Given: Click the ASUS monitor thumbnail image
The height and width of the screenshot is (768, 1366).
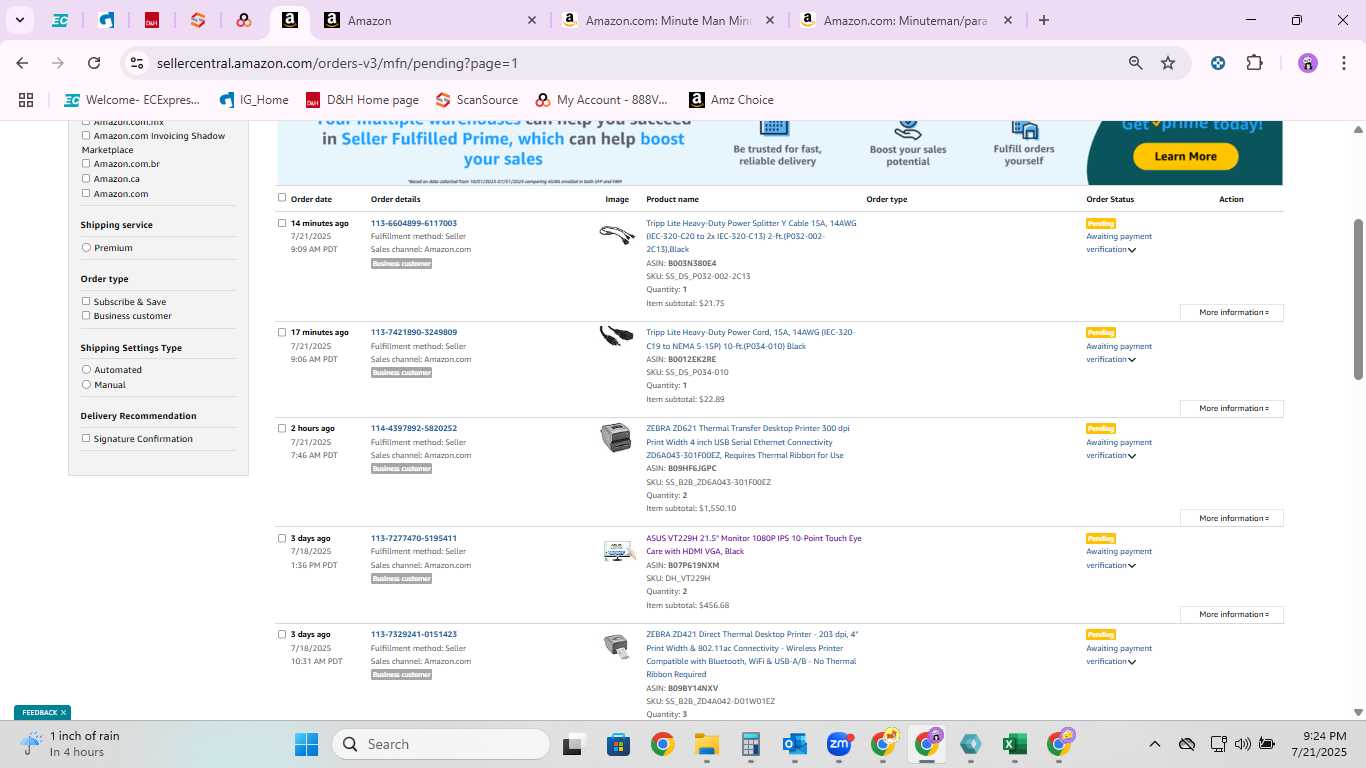Looking at the screenshot, I should tap(618, 551).
